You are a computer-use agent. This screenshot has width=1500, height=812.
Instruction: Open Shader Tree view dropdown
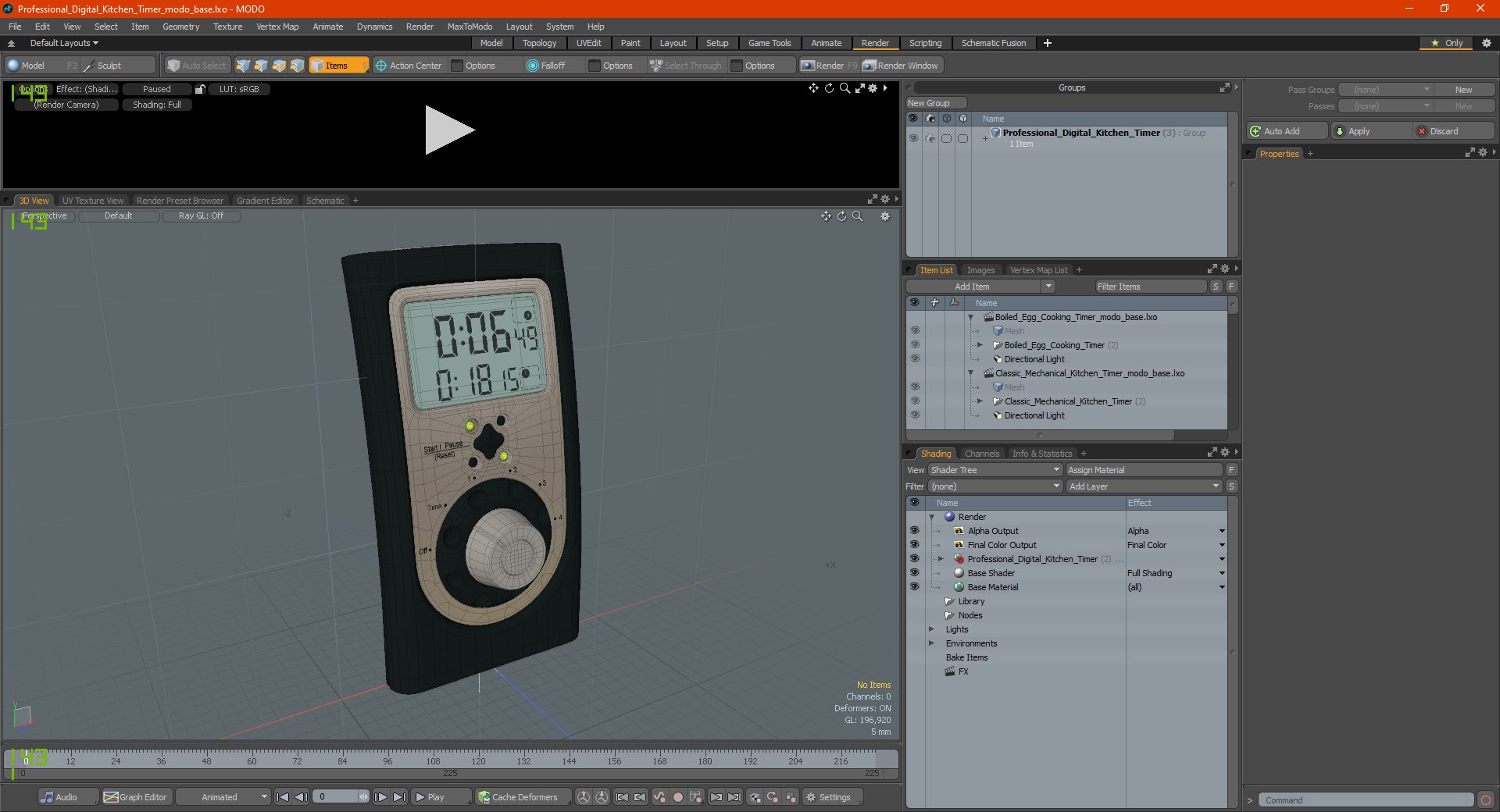pyautogui.click(x=995, y=470)
